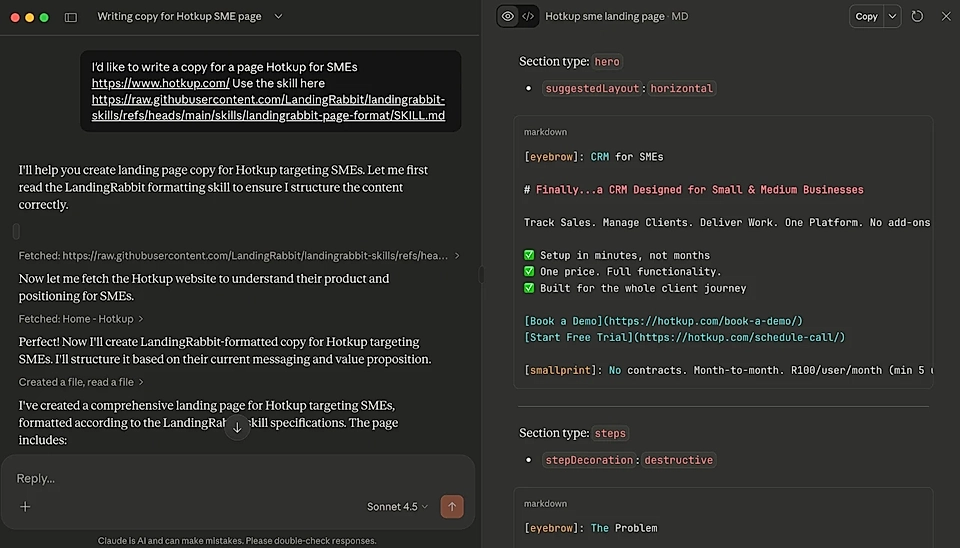
Task: Select the stepDecoration code tag
Action: [589, 460]
